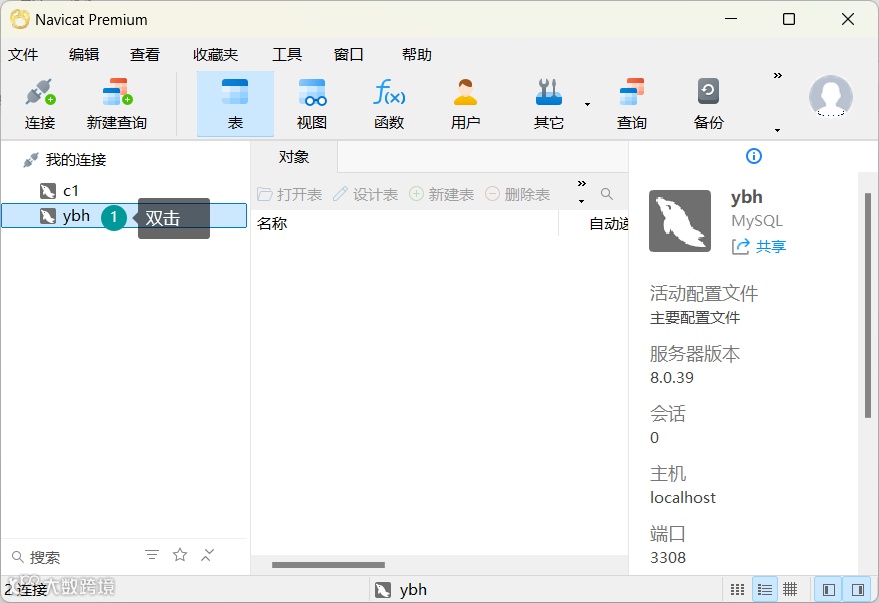Click the 新建表 button
Viewport: 879px width, 603px height.
[x=442, y=194]
